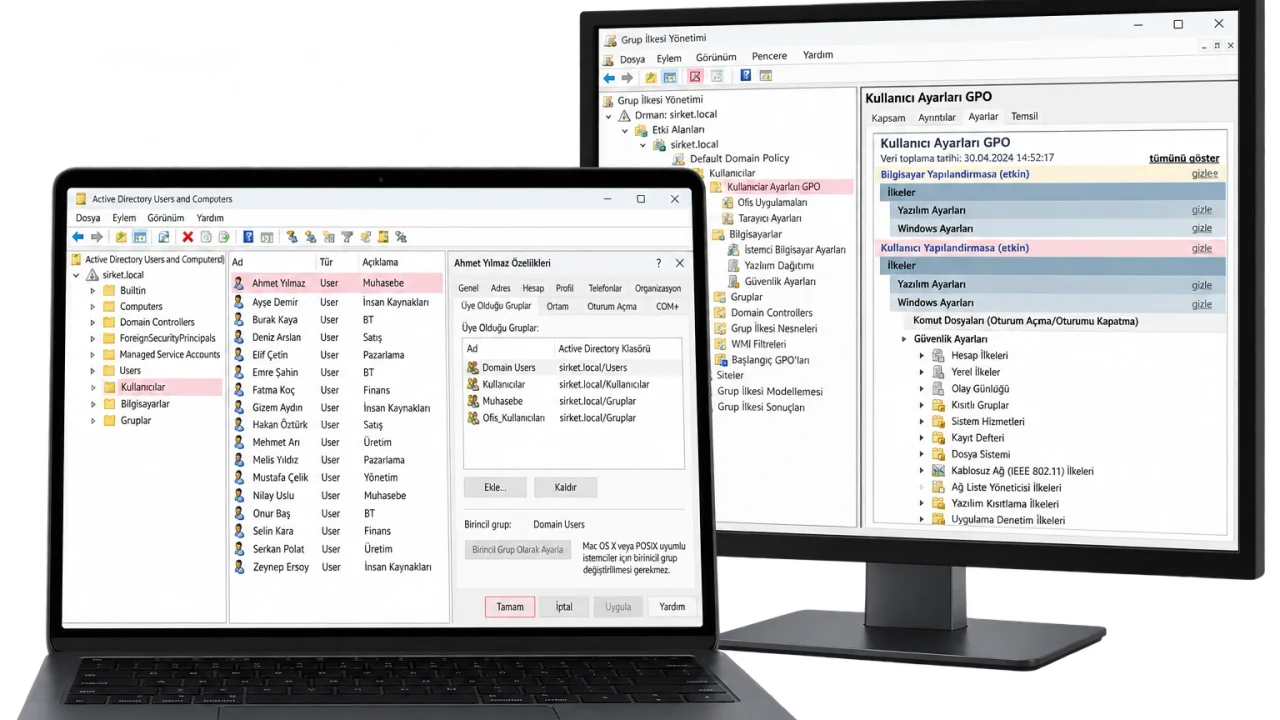Open the Temsil tab
1280x720 pixels.
[x=1024, y=116]
